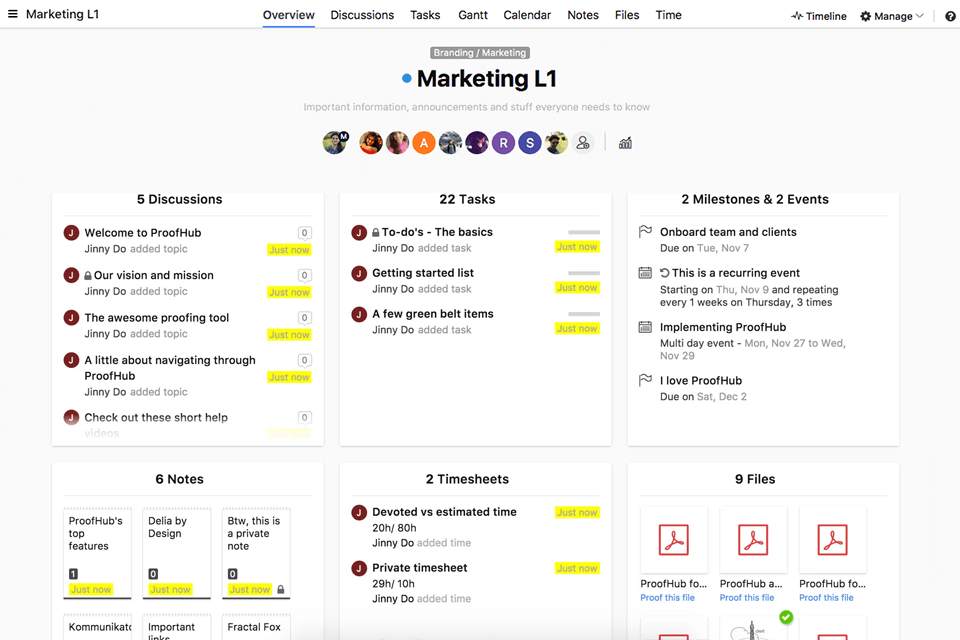The image size is (960, 640).
Task: Open the project statistics chart icon
Action: coord(625,142)
